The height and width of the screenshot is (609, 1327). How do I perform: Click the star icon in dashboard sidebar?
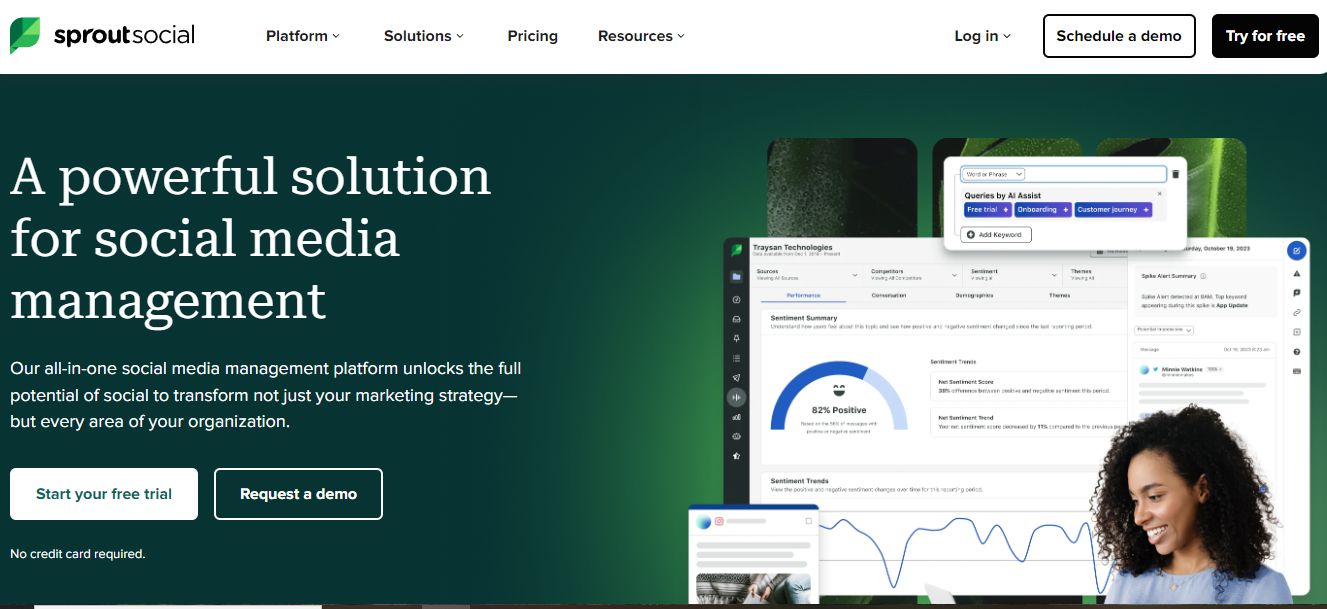[737, 455]
